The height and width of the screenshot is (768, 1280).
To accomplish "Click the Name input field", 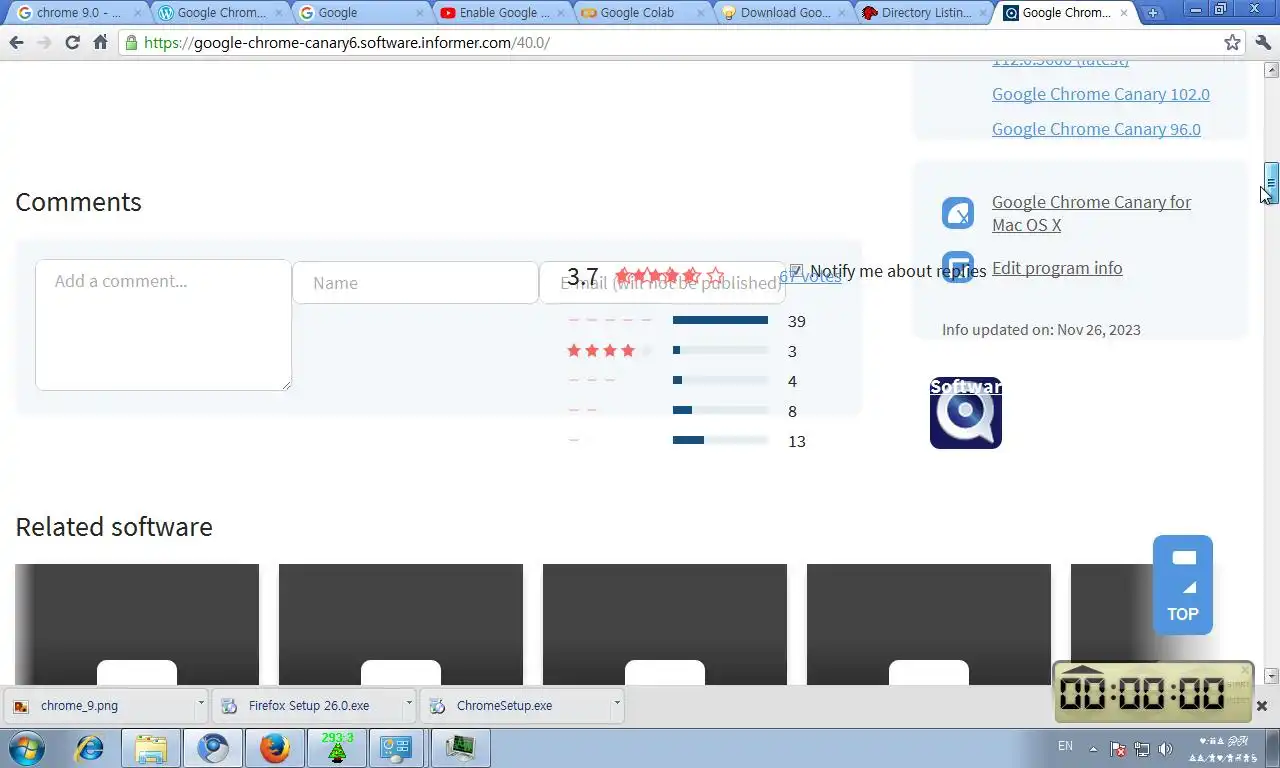I will (x=415, y=283).
